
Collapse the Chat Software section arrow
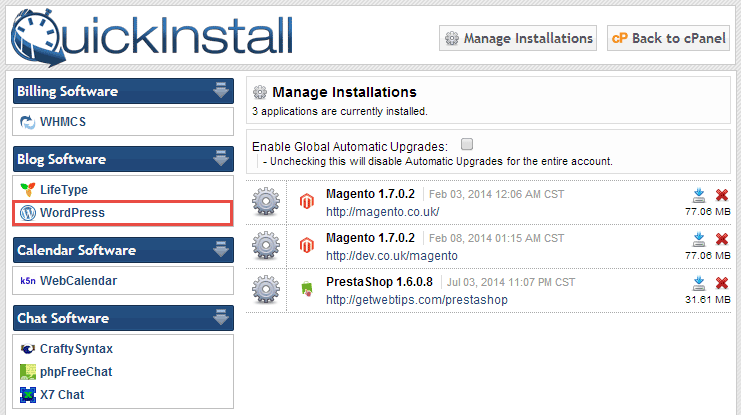tap(221, 317)
